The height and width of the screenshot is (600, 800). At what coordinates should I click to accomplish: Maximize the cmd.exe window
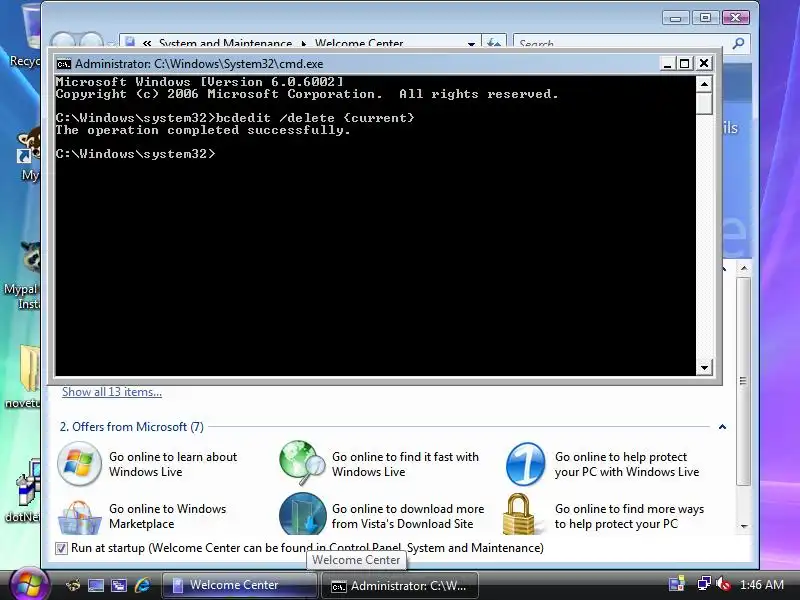pyautogui.click(x=685, y=63)
